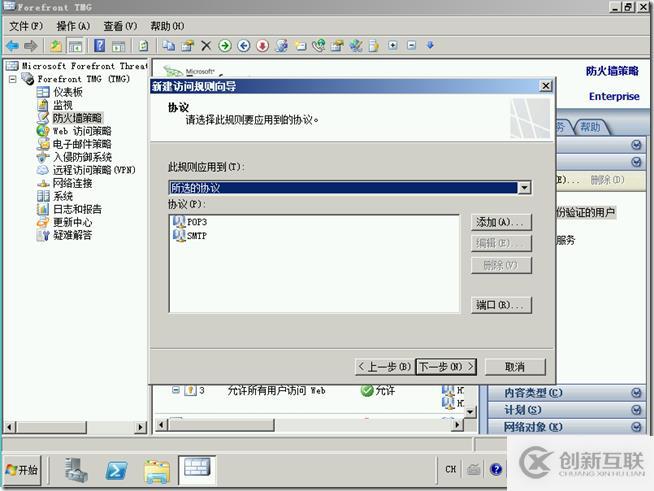Switch to the 帮助 tab in right pane

click(x=590, y=127)
